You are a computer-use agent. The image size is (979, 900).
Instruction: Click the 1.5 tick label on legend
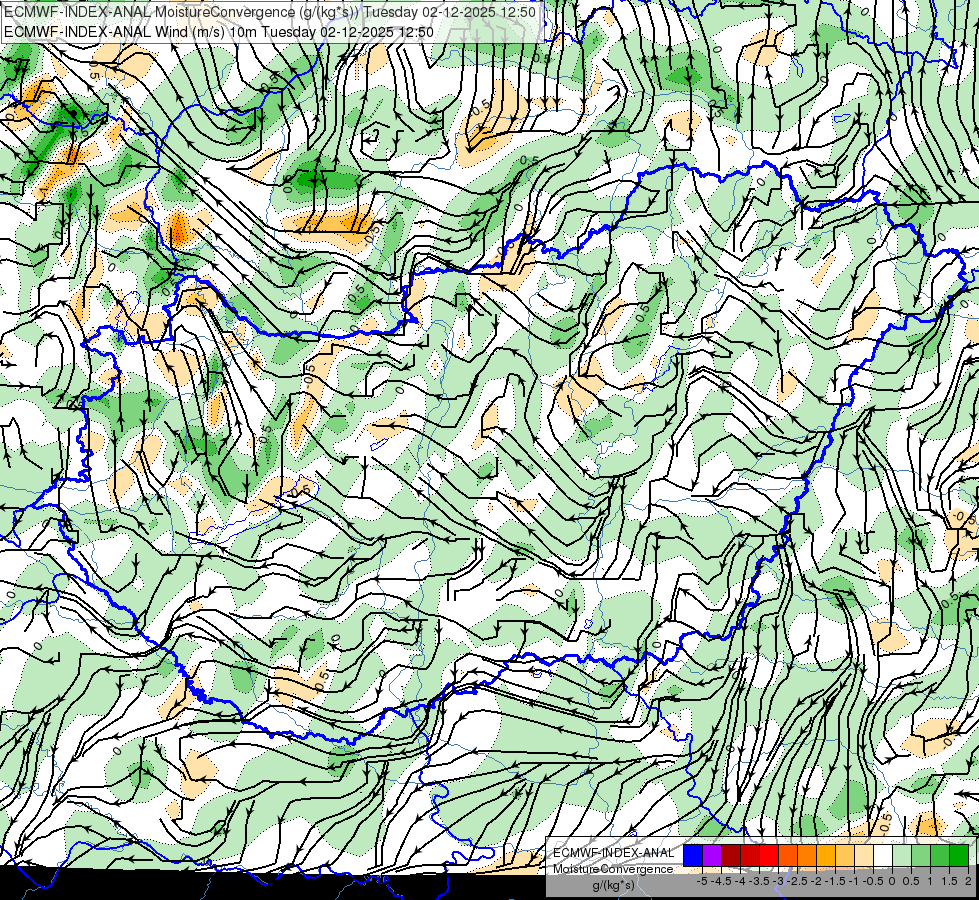949,881
